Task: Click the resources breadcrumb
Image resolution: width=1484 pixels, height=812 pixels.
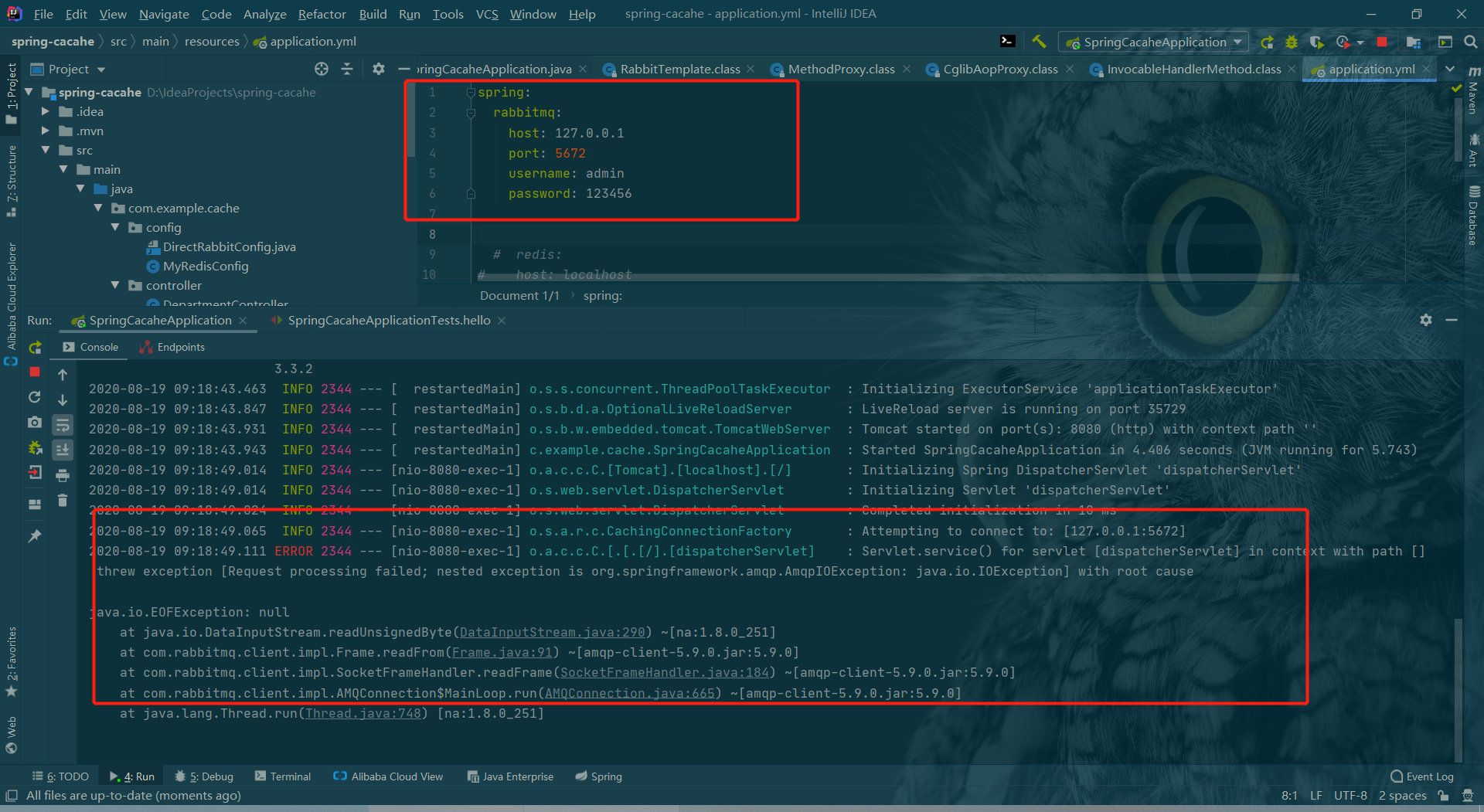Action: pyautogui.click(x=212, y=42)
